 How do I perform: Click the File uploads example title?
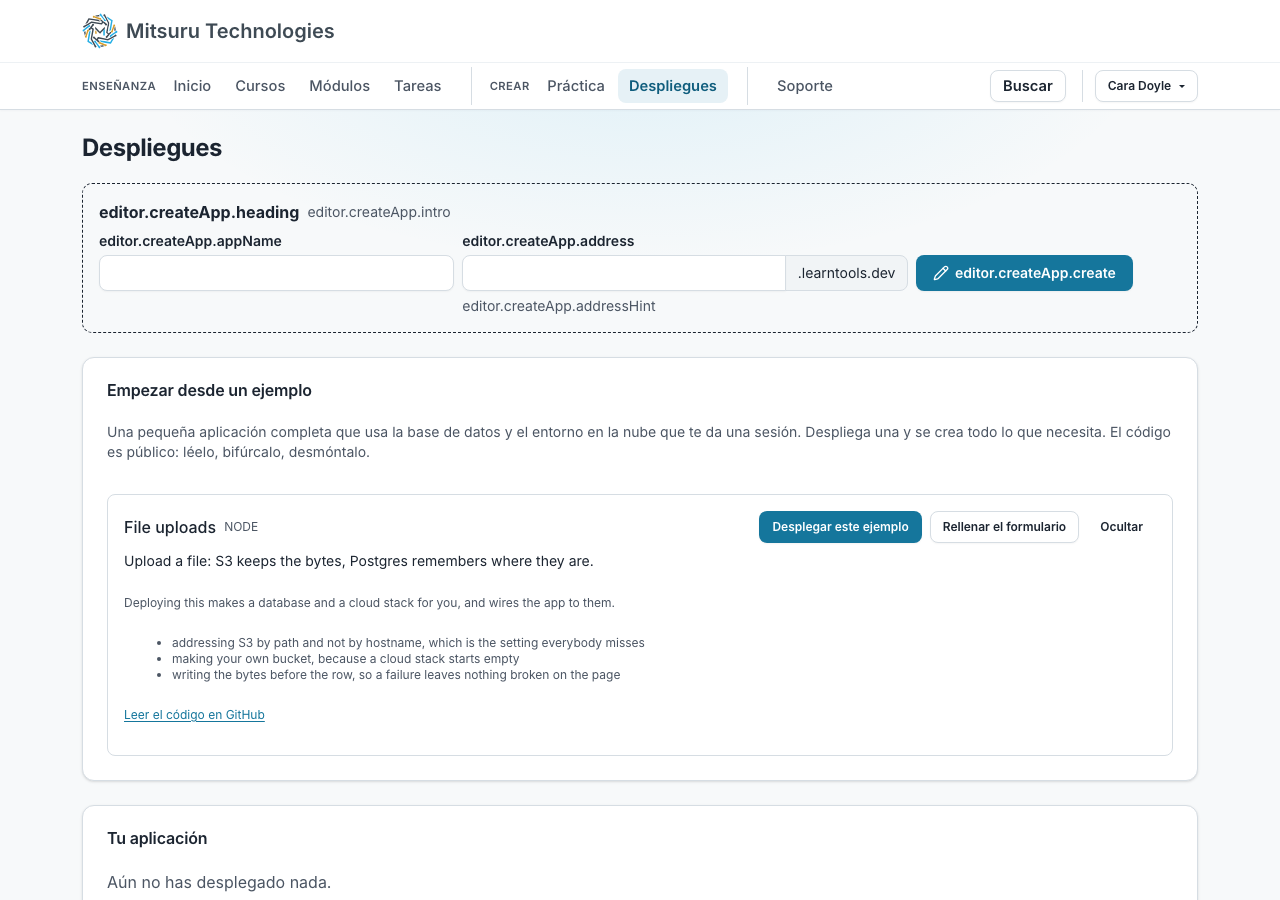point(170,527)
